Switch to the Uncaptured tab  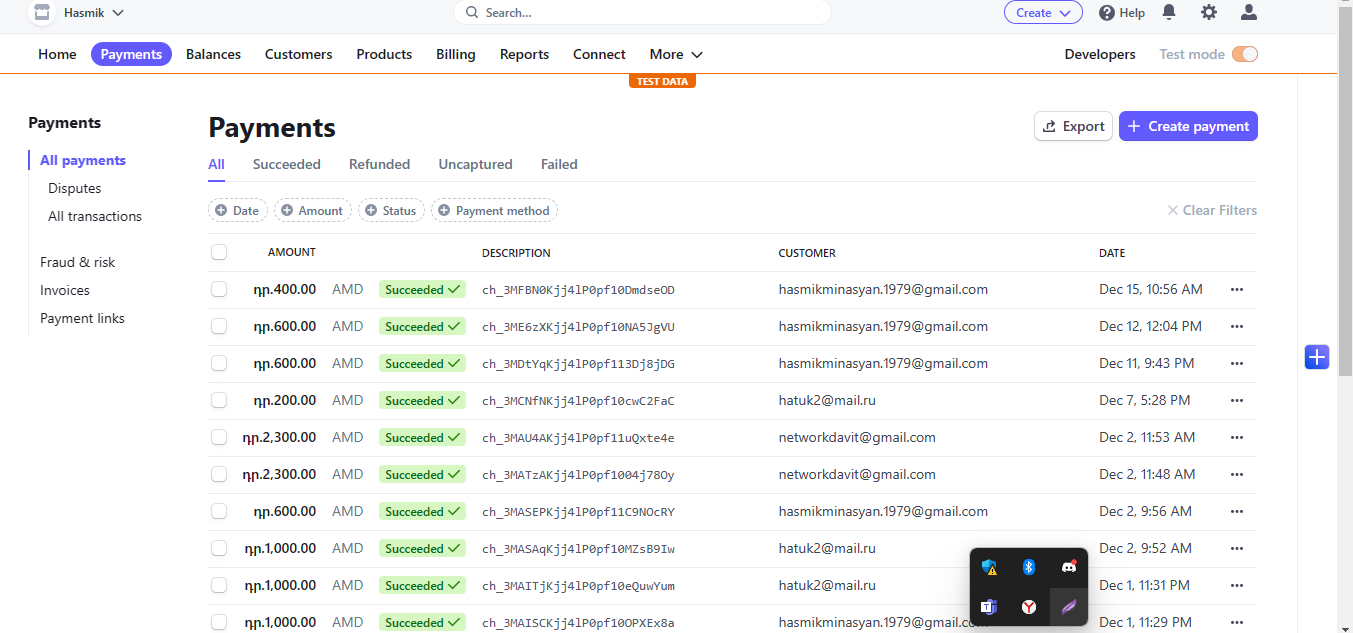[x=475, y=164]
